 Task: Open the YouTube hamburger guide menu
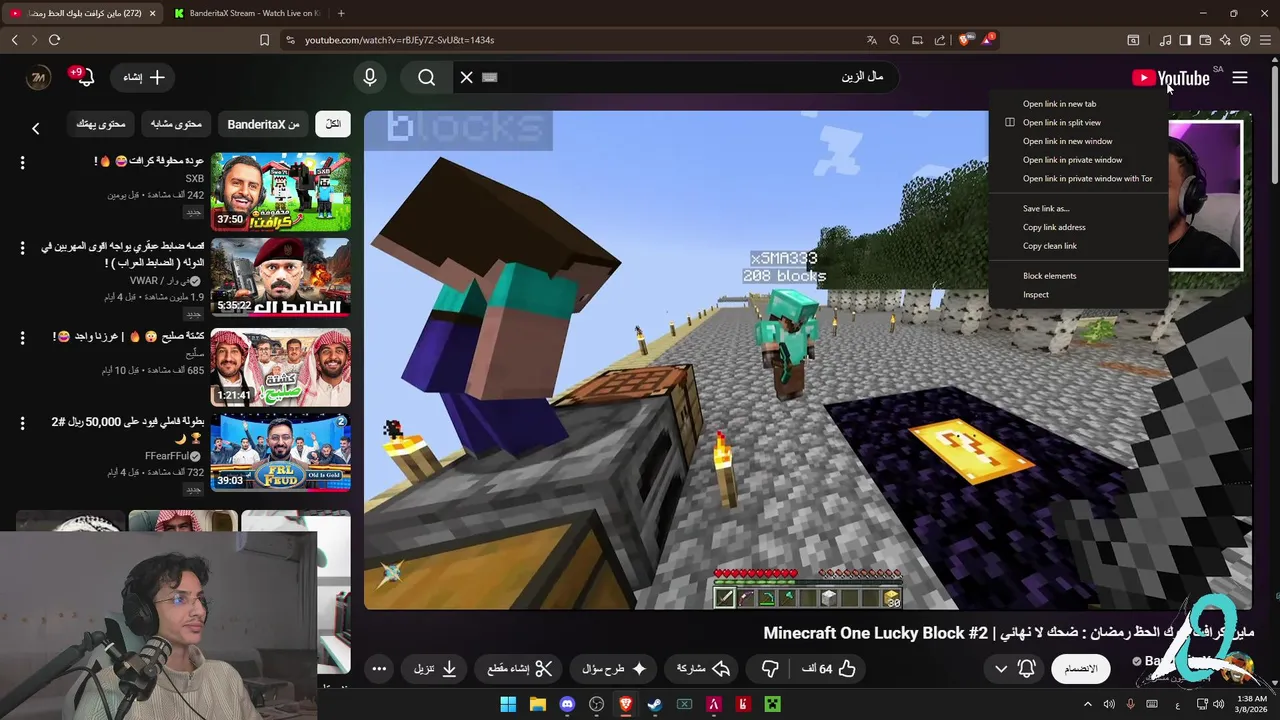[x=1240, y=77]
